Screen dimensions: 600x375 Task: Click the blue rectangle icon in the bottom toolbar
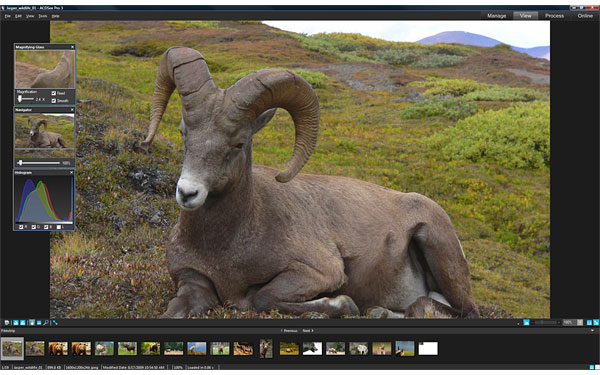click(x=39, y=323)
